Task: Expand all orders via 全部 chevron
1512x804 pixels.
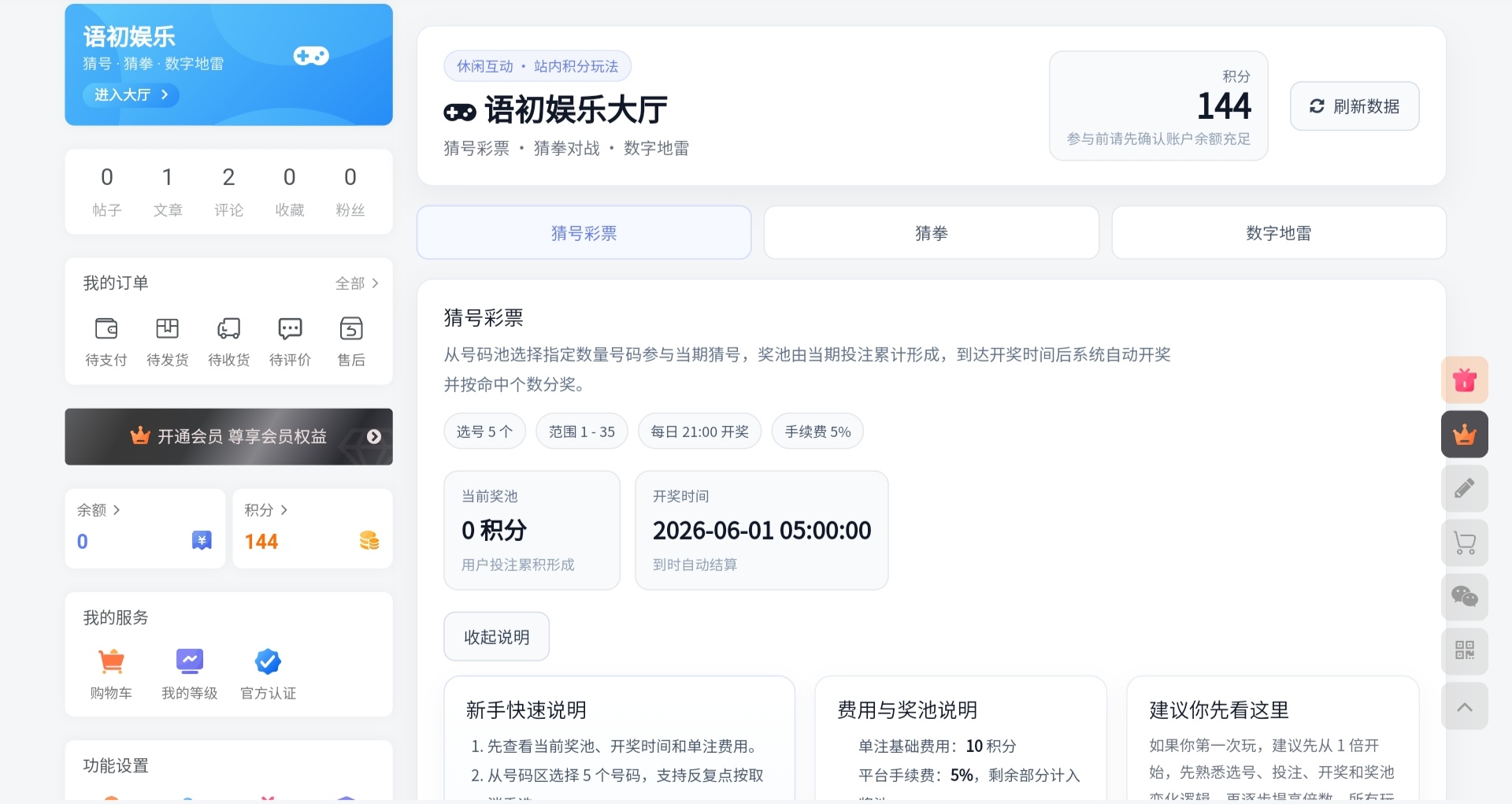Action: pos(358,283)
